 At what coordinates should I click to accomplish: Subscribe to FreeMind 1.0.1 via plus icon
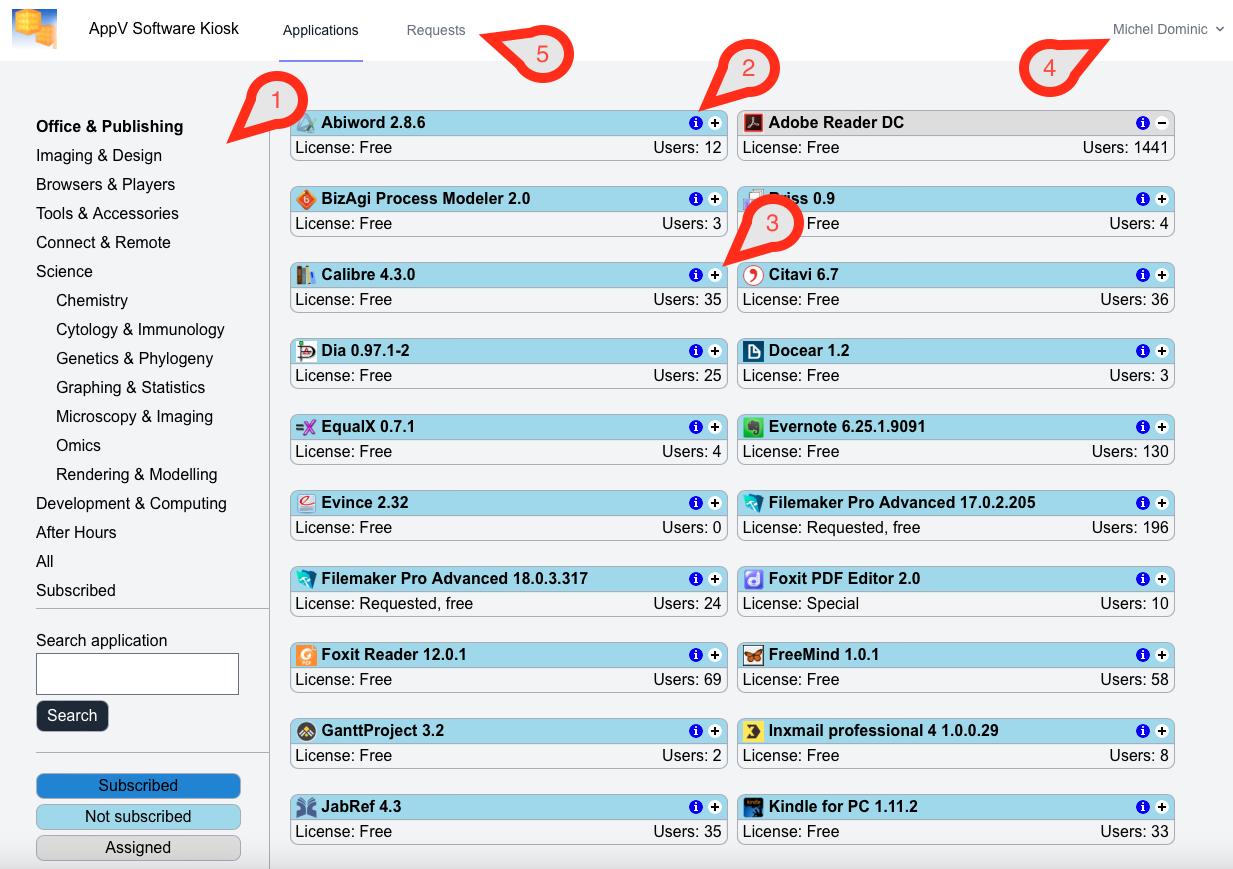coord(1162,655)
